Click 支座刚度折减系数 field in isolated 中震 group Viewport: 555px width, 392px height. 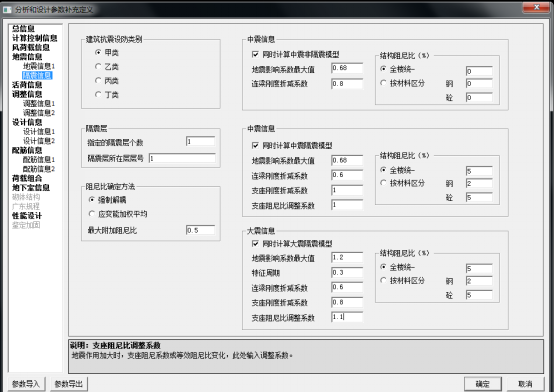click(347, 190)
